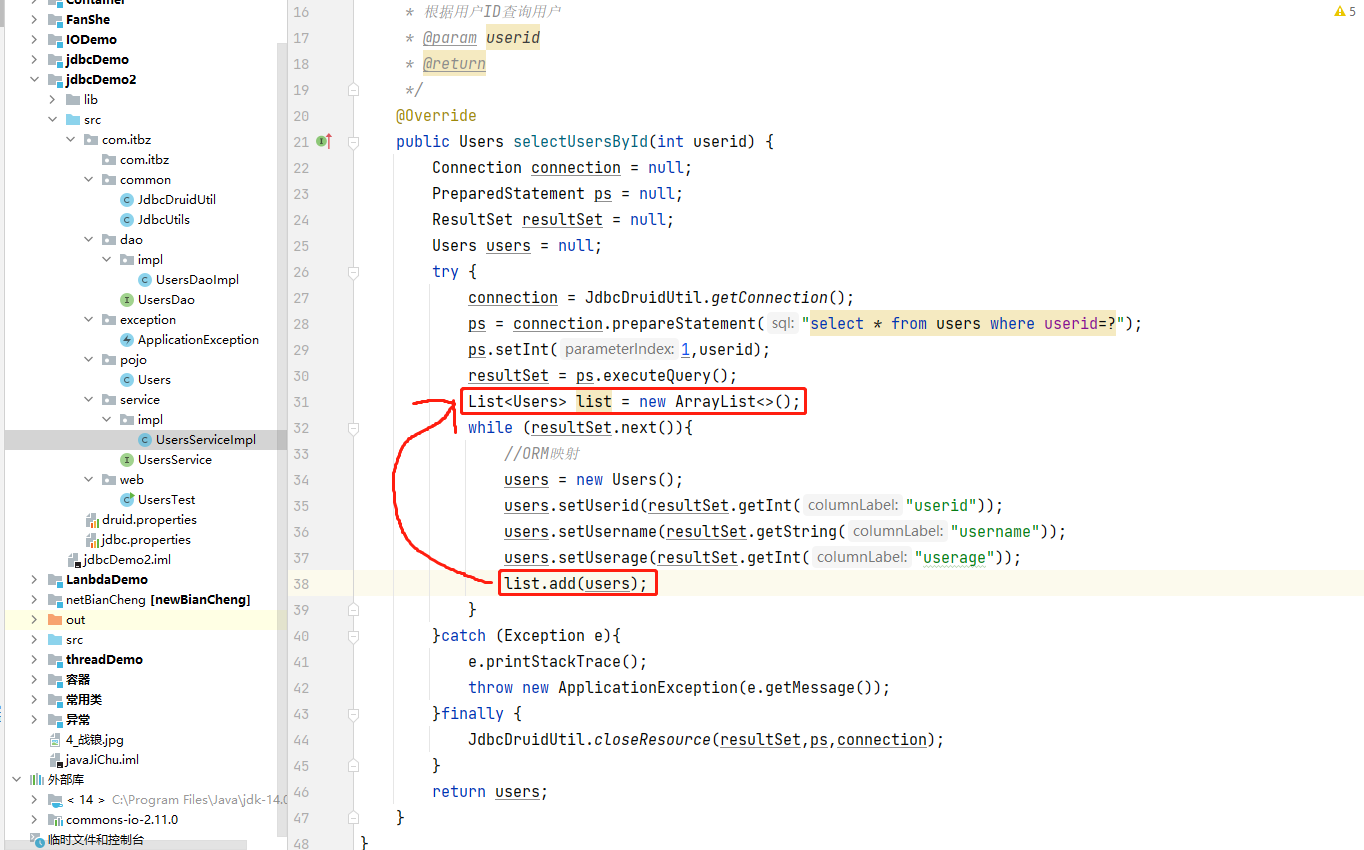Click list.add(users) on line 38

click(575, 583)
